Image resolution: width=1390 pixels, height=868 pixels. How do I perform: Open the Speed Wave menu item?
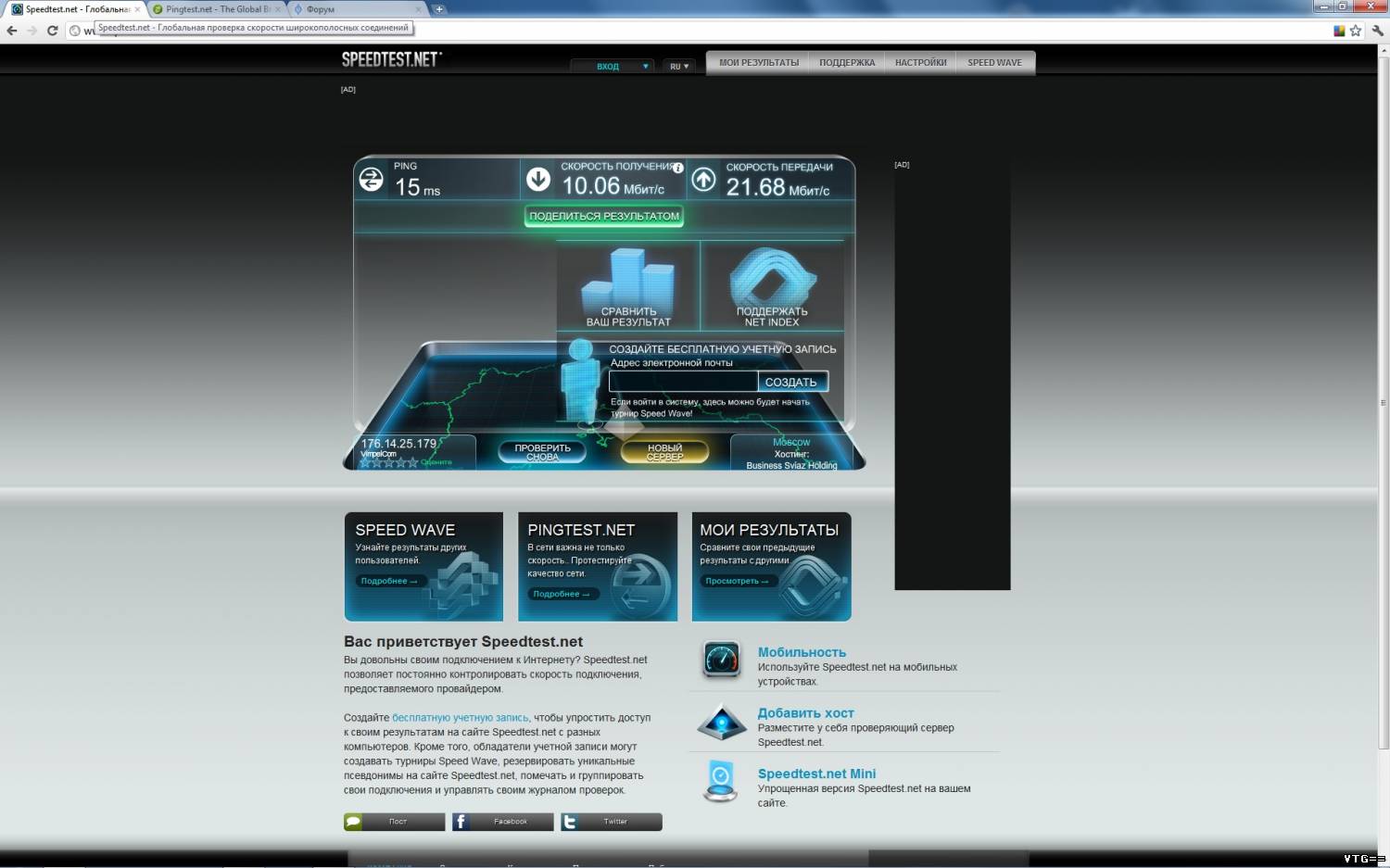pos(995,63)
